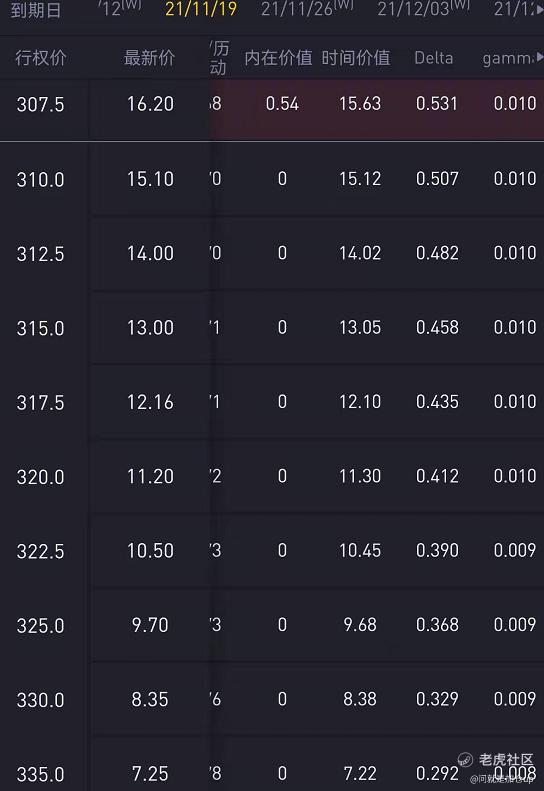
Task: Select the 21/11/19 expiry date tab
Action: (201, 9)
